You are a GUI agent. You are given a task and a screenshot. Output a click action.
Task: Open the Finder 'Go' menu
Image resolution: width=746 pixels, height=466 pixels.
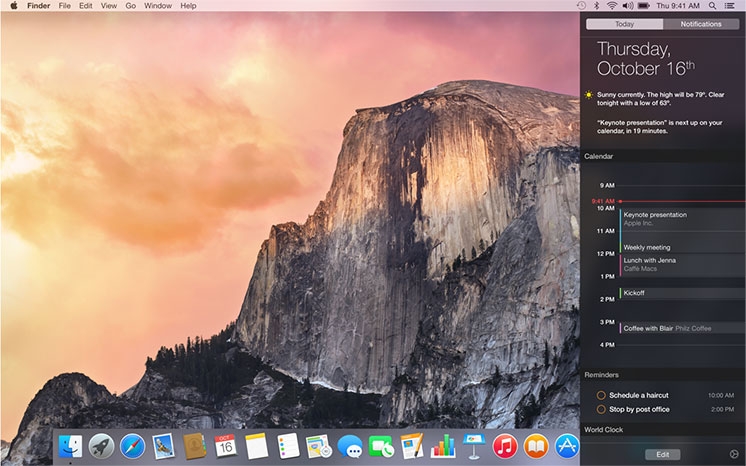click(x=130, y=6)
